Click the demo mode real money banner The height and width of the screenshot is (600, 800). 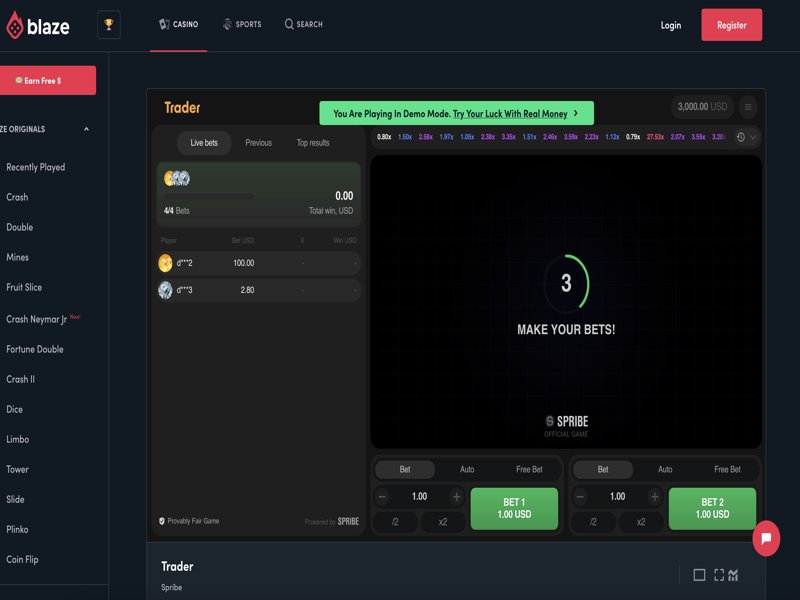pos(456,113)
